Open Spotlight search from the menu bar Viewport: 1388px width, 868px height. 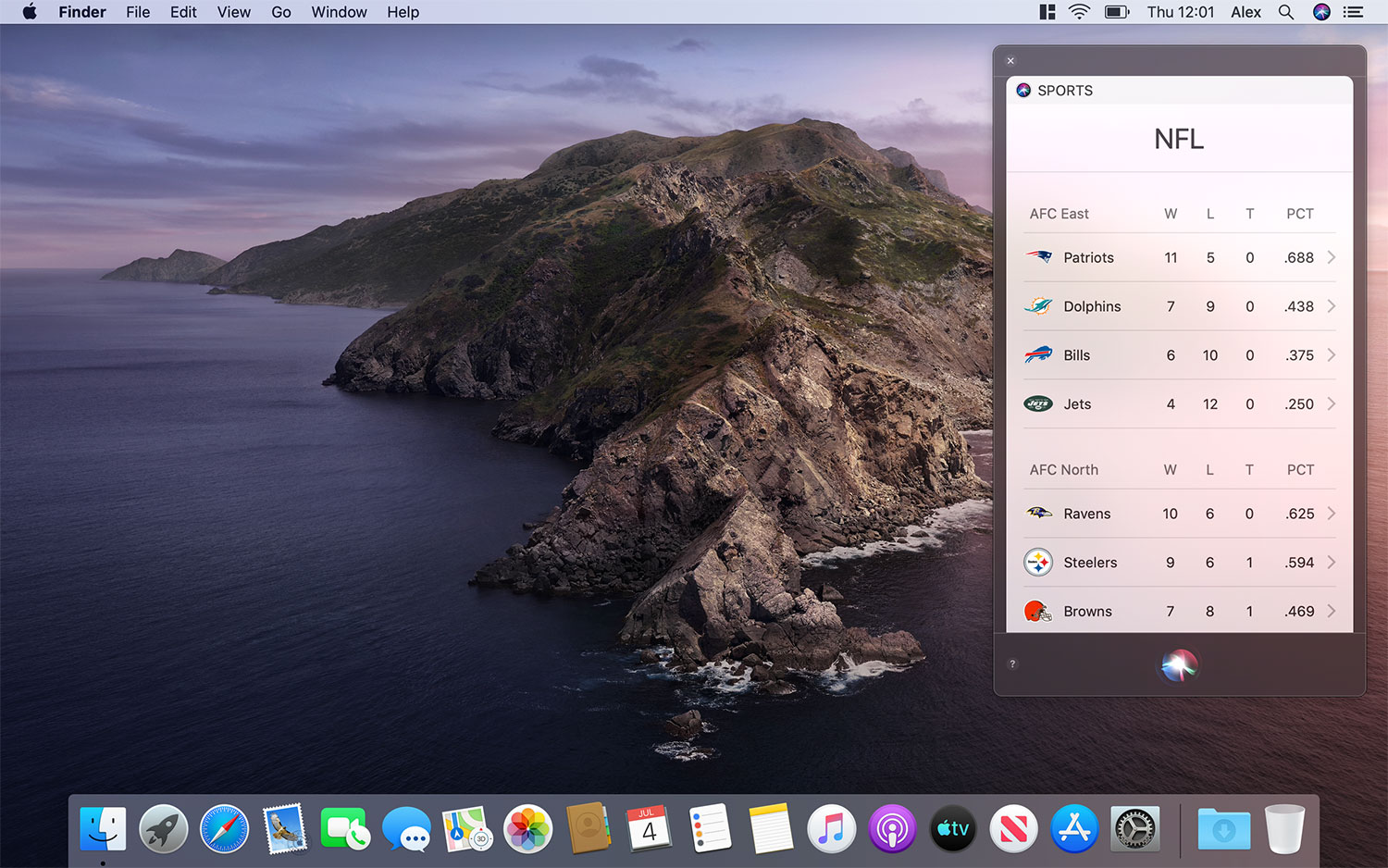coord(1286,12)
